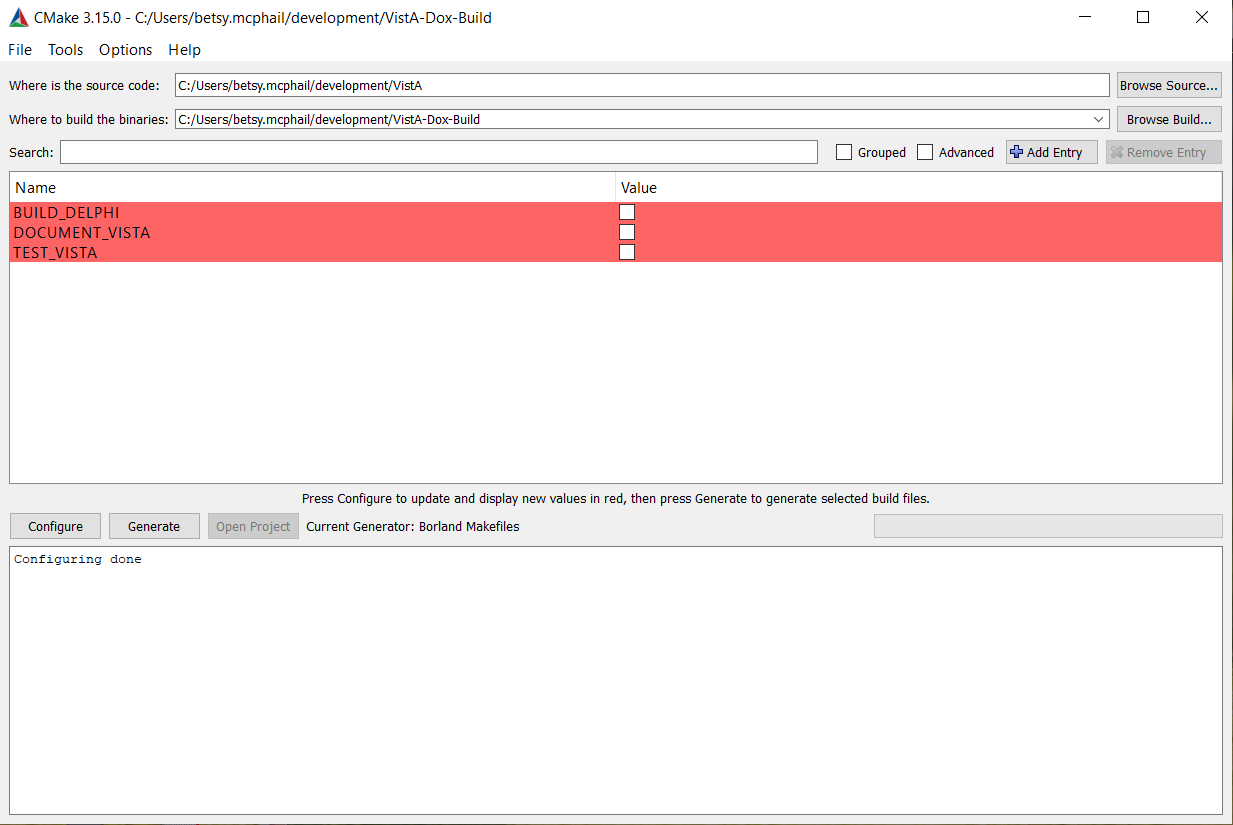
Task: Tick the DOCUMENT_VISTA option checkbox
Action: (627, 232)
